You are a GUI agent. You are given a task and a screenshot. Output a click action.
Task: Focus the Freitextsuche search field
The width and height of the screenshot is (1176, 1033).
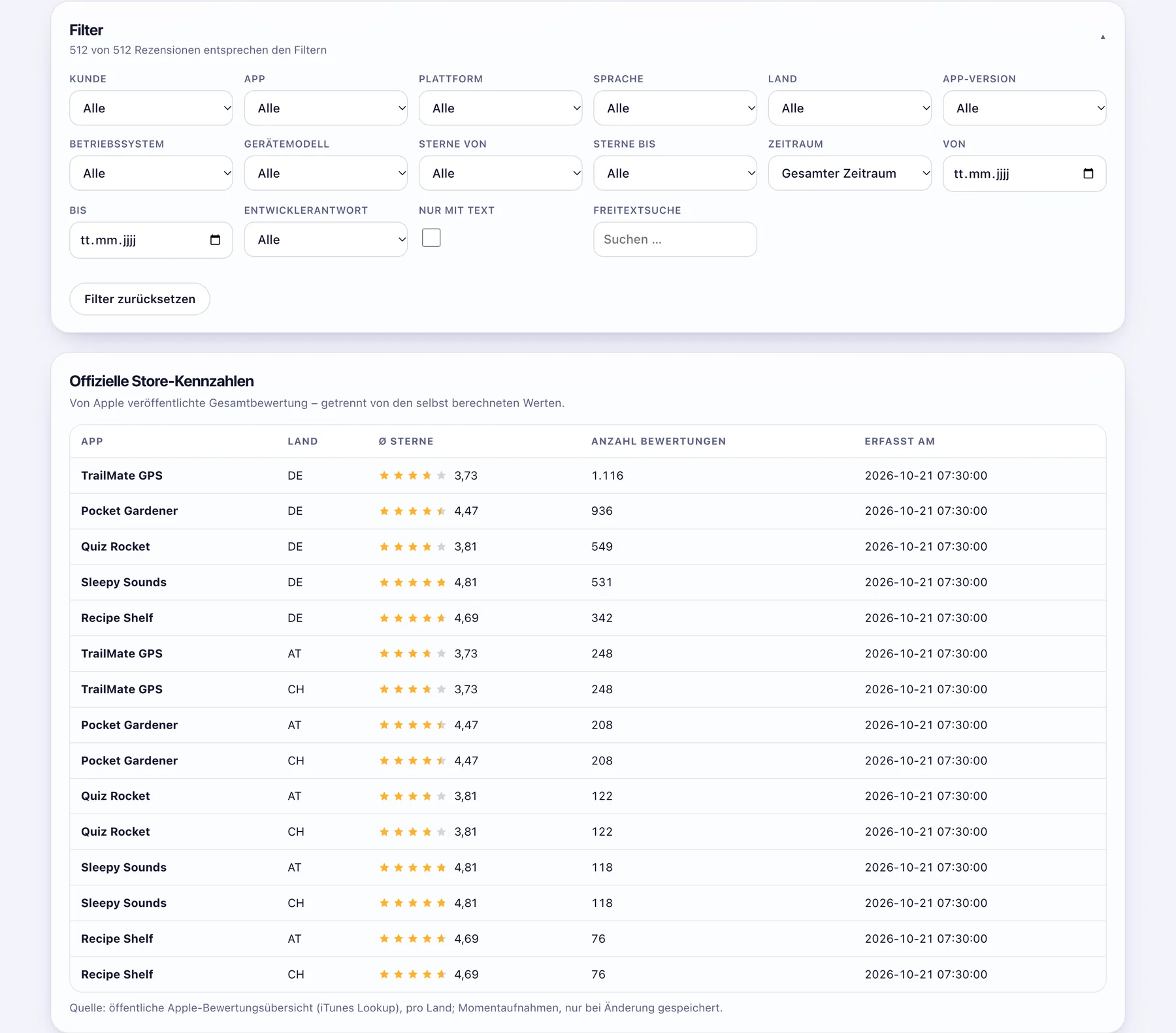tap(675, 239)
